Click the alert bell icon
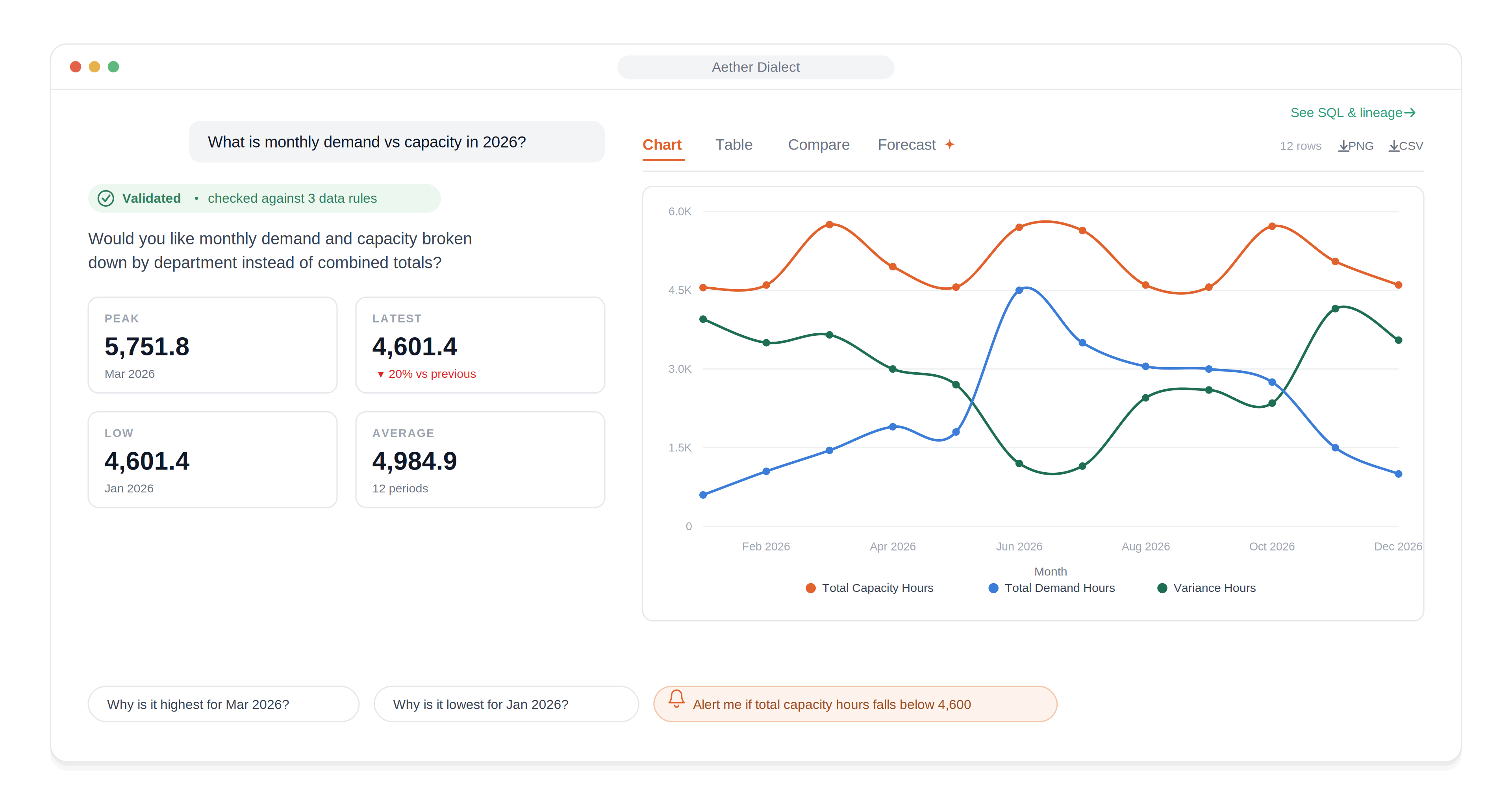The height and width of the screenshot is (806, 1512). 676,699
